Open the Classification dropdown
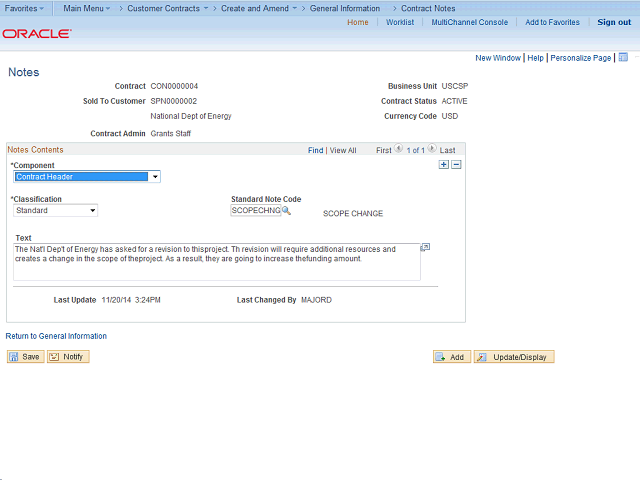This screenshot has height=480, width=640. point(56,210)
